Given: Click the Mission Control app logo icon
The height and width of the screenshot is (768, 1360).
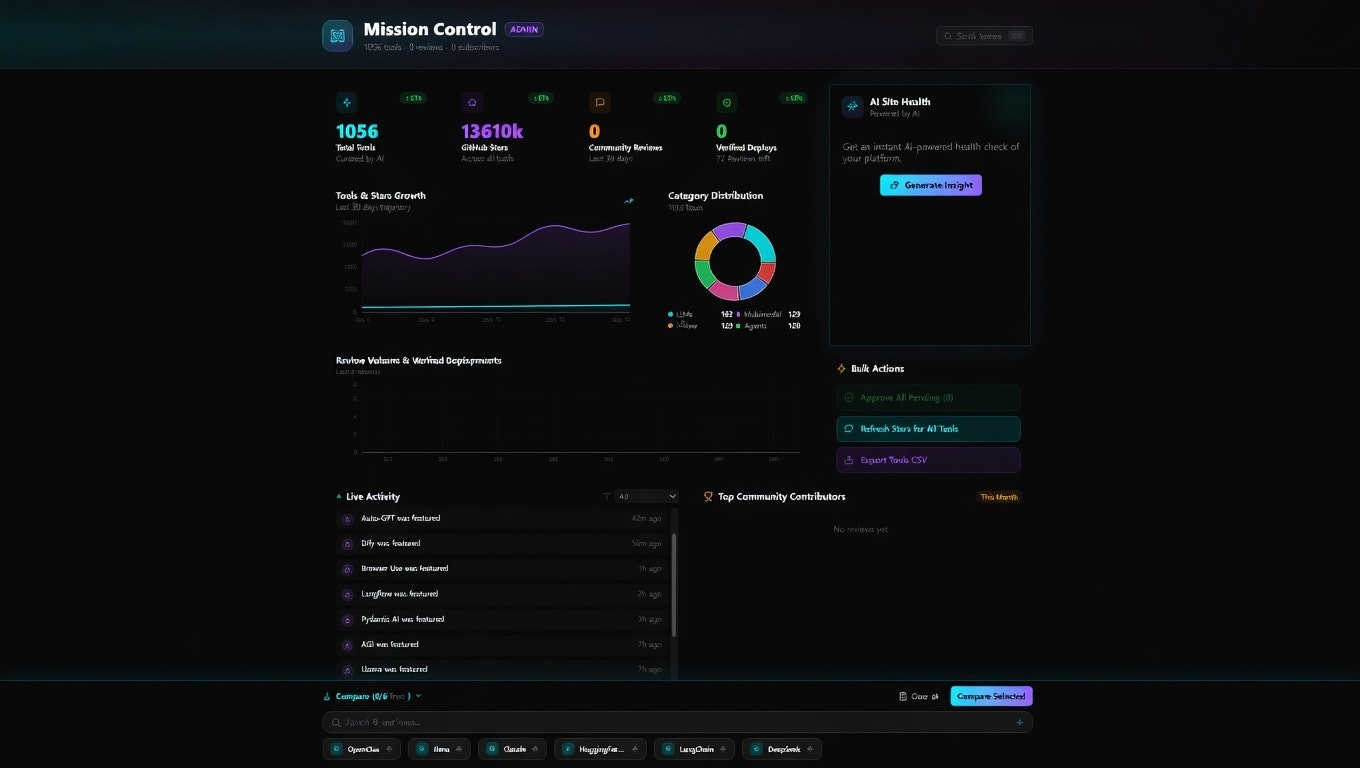Looking at the screenshot, I should pos(337,34).
